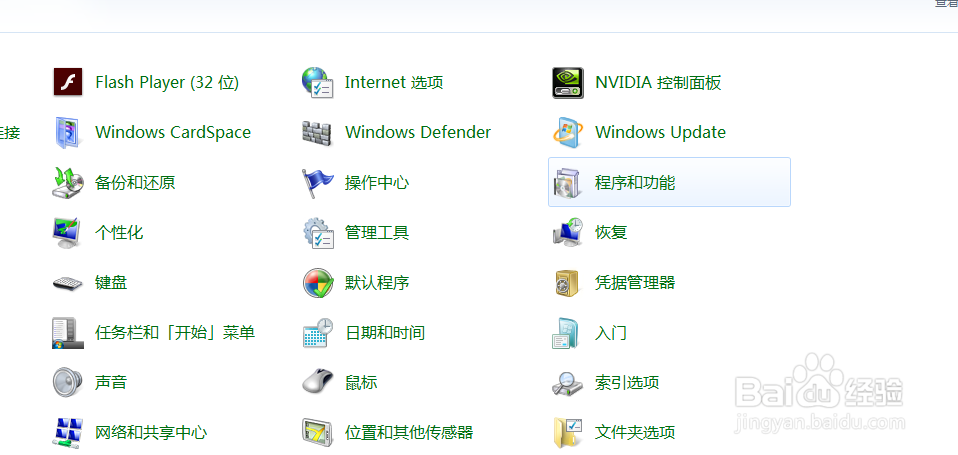Screen dimensions: 958x455
Task: Click the 恢复 computer clock icon
Action: pos(568,233)
